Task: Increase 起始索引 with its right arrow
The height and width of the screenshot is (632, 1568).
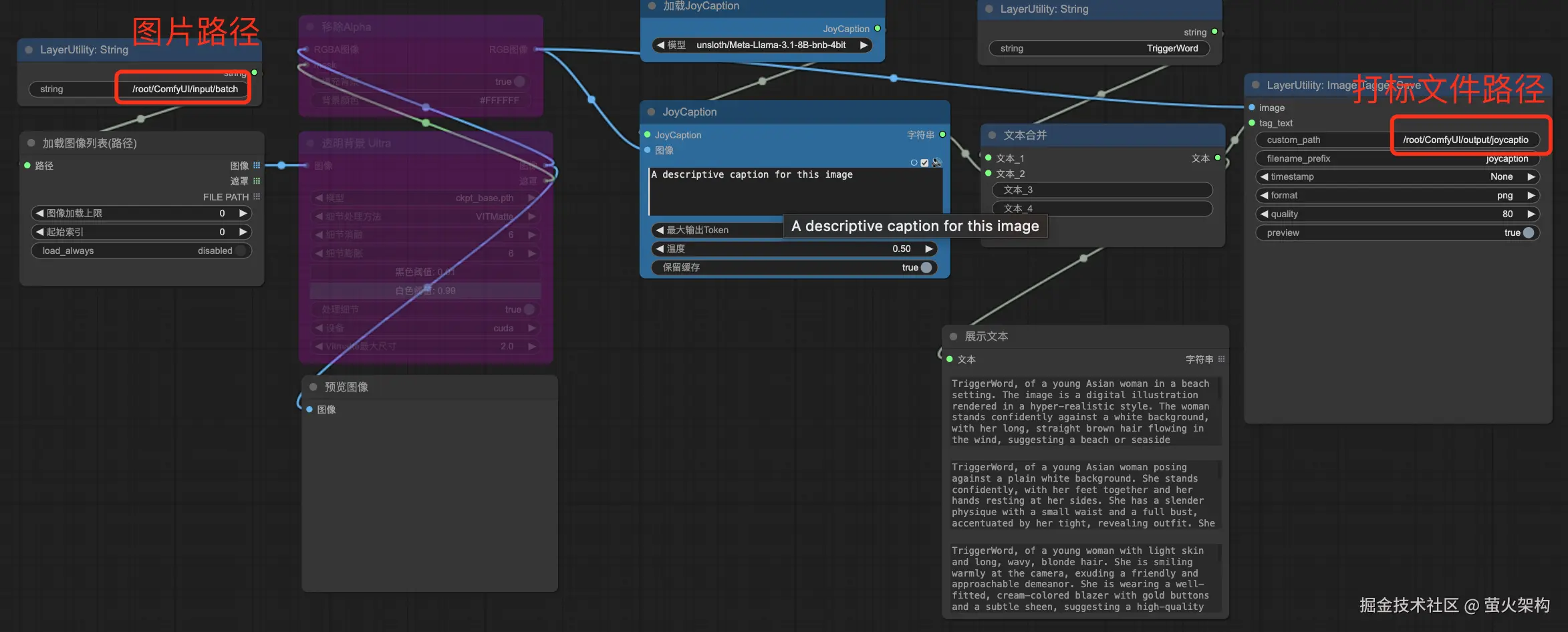Action: [x=243, y=232]
